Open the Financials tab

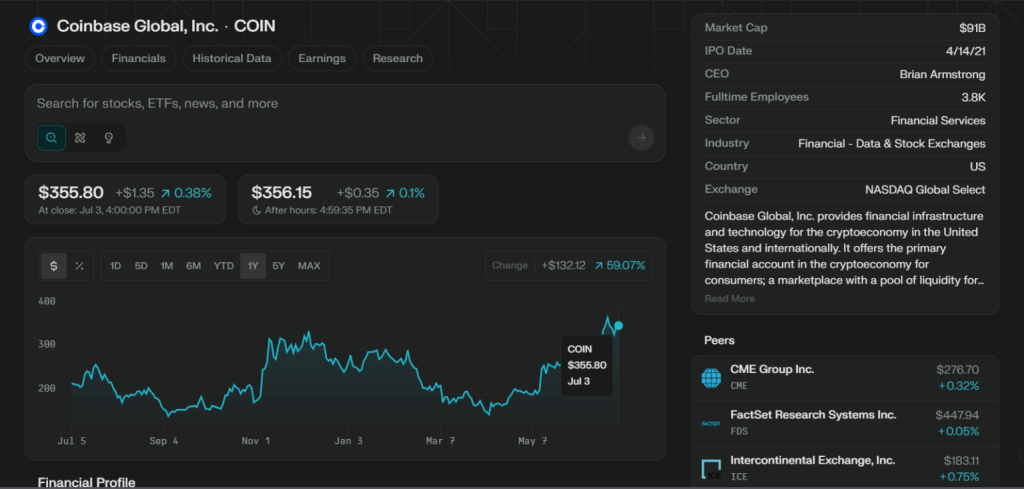click(139, 58)
